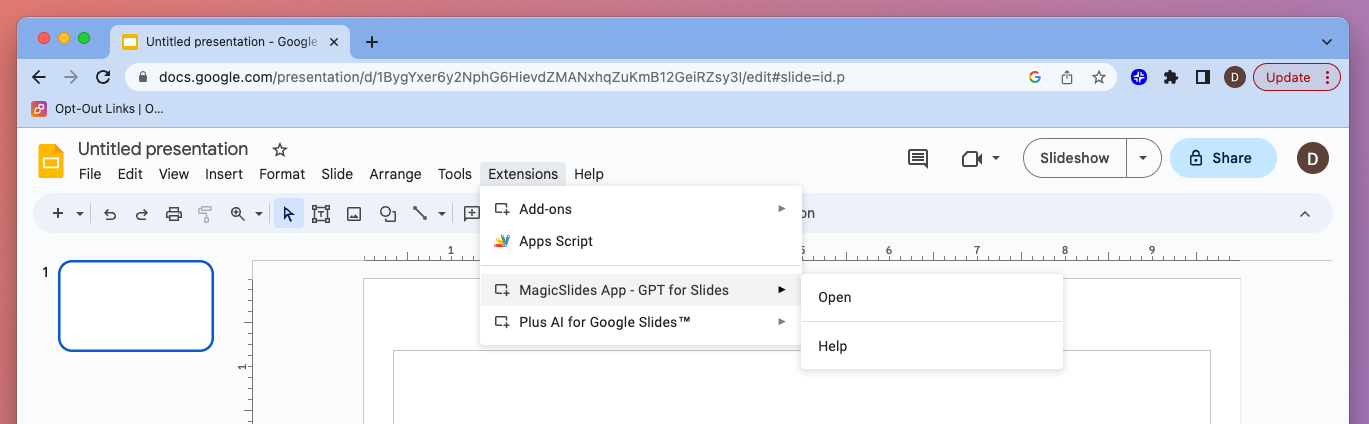Click Open in the MagicSlides submenu
The width and height of the screenshot is (1369, 424).
[x=932, y=297]
